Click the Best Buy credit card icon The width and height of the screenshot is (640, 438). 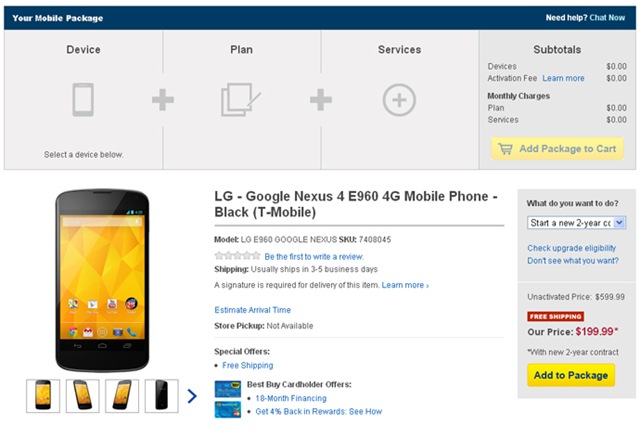[228, 389]
